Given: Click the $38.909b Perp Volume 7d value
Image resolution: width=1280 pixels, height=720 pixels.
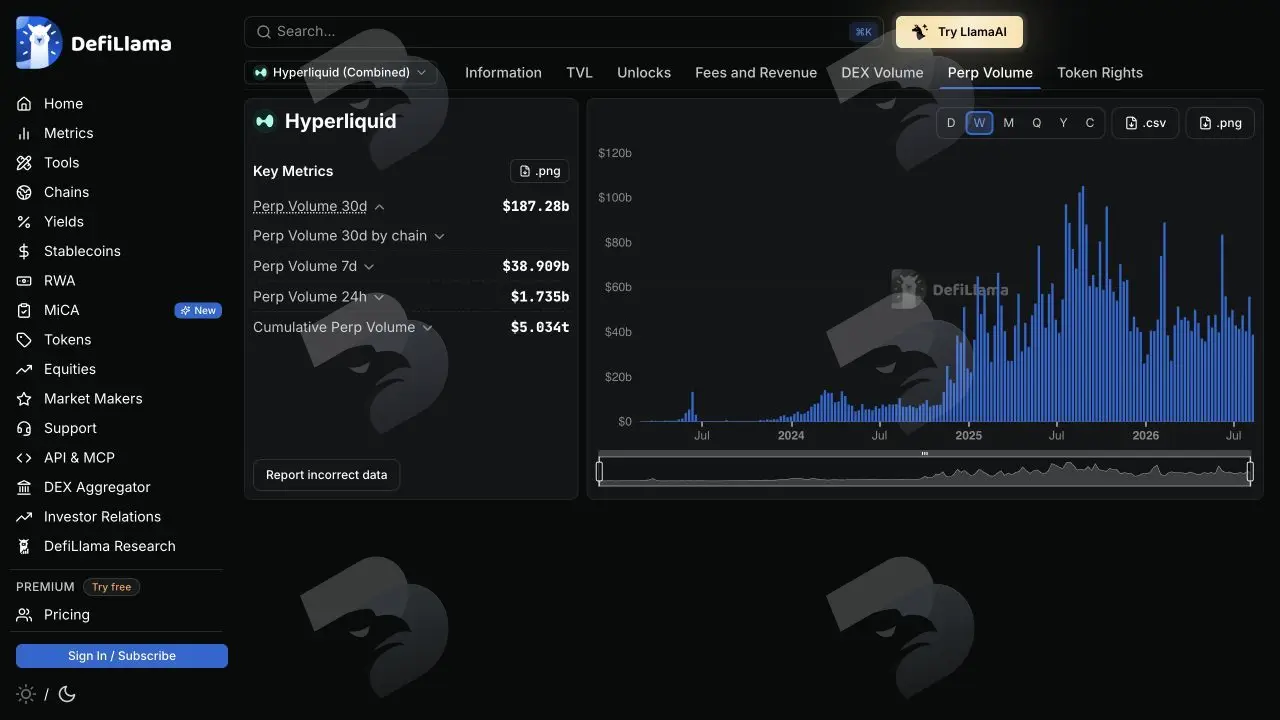Looking at the screenshot, I should (x=536, y=266).
